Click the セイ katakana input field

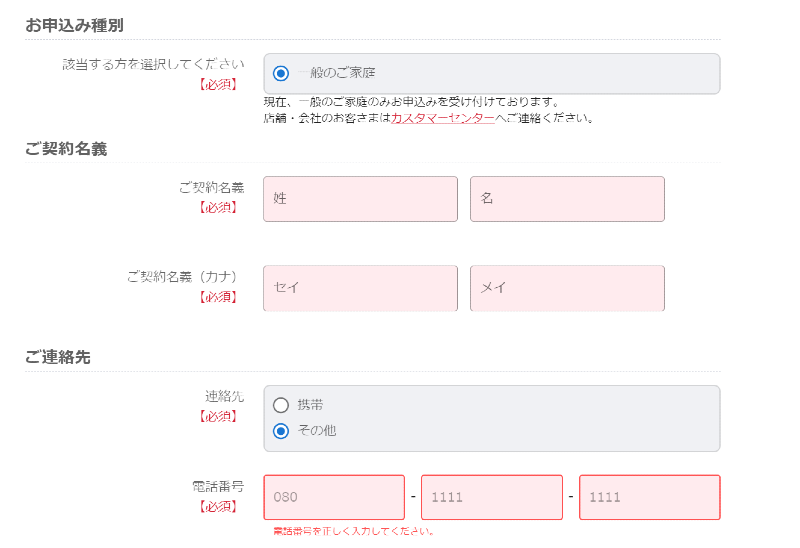(x=360, y=288)
